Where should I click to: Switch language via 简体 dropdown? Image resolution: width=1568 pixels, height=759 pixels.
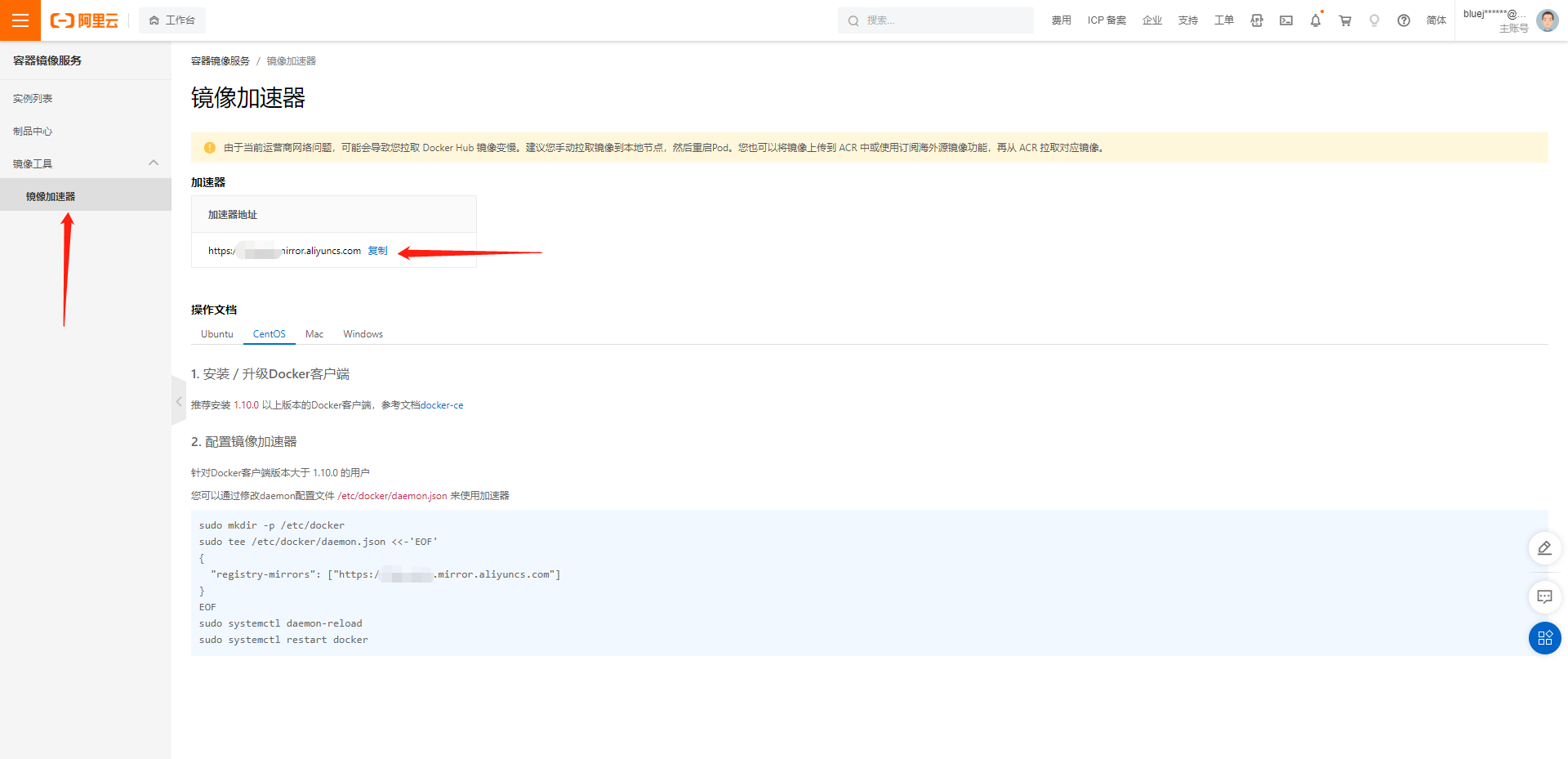click(1437, 20)
